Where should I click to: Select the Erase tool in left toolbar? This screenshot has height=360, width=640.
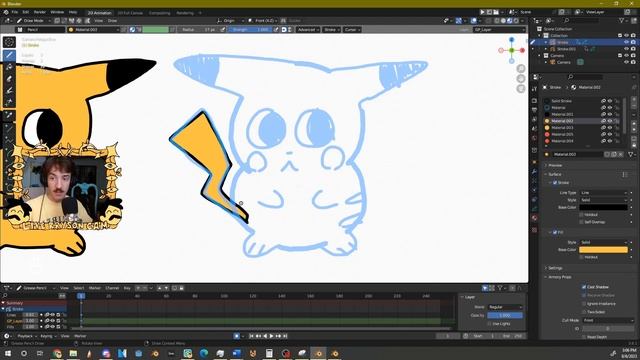pos(9,79)
